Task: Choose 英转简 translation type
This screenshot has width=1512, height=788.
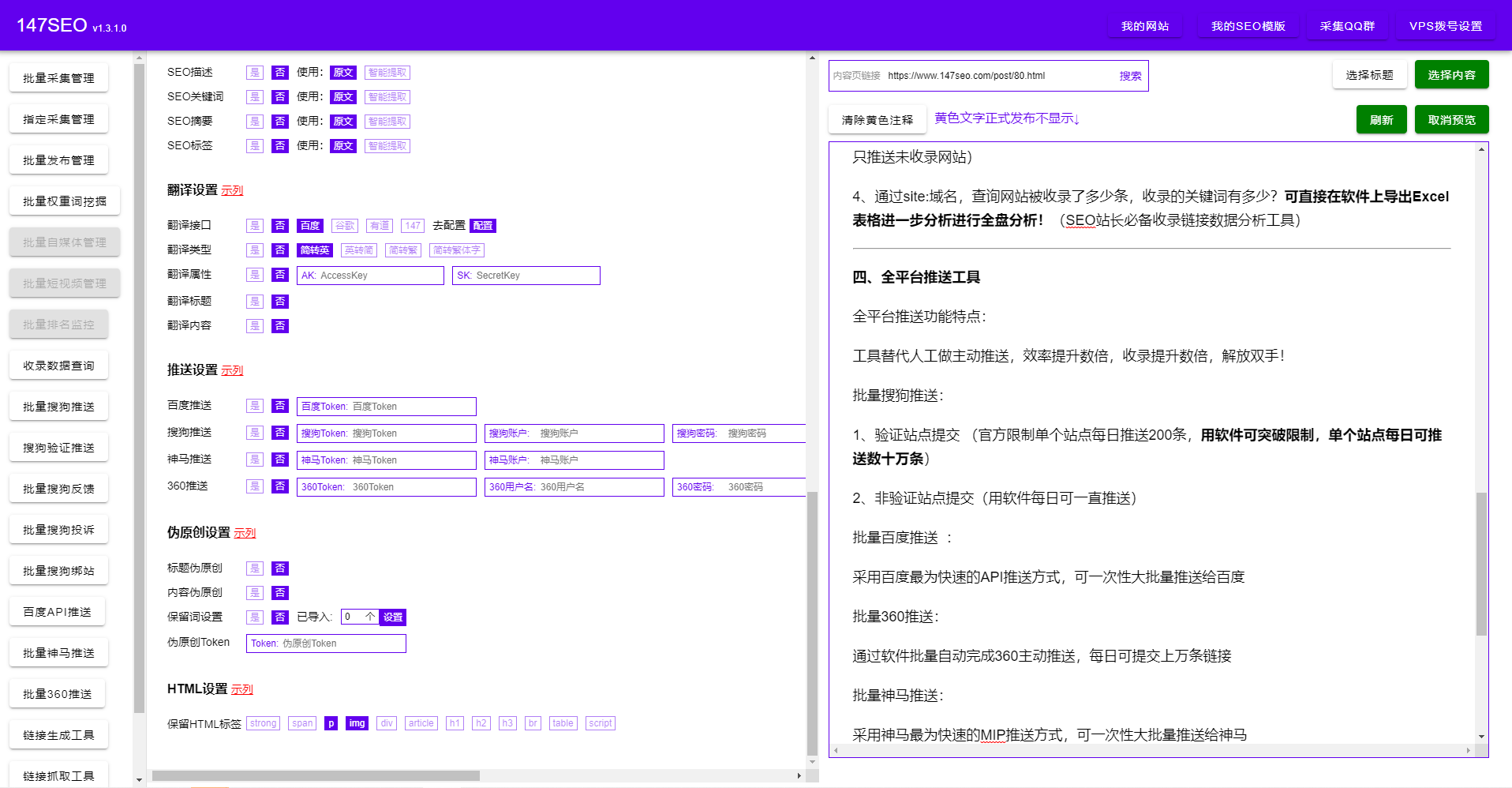Action: [x=358, y=250]
